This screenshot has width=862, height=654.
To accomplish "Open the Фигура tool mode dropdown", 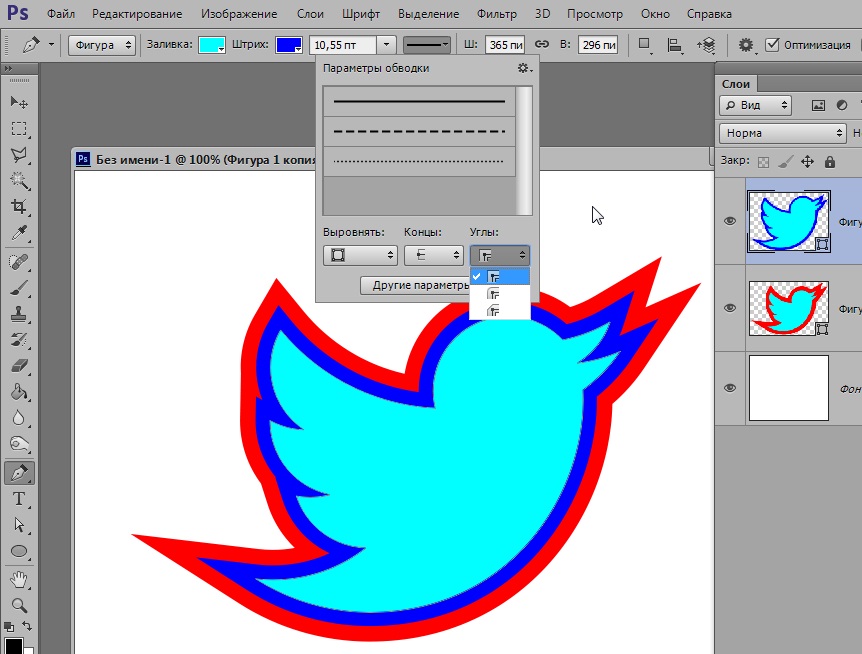I will [102, 45].
